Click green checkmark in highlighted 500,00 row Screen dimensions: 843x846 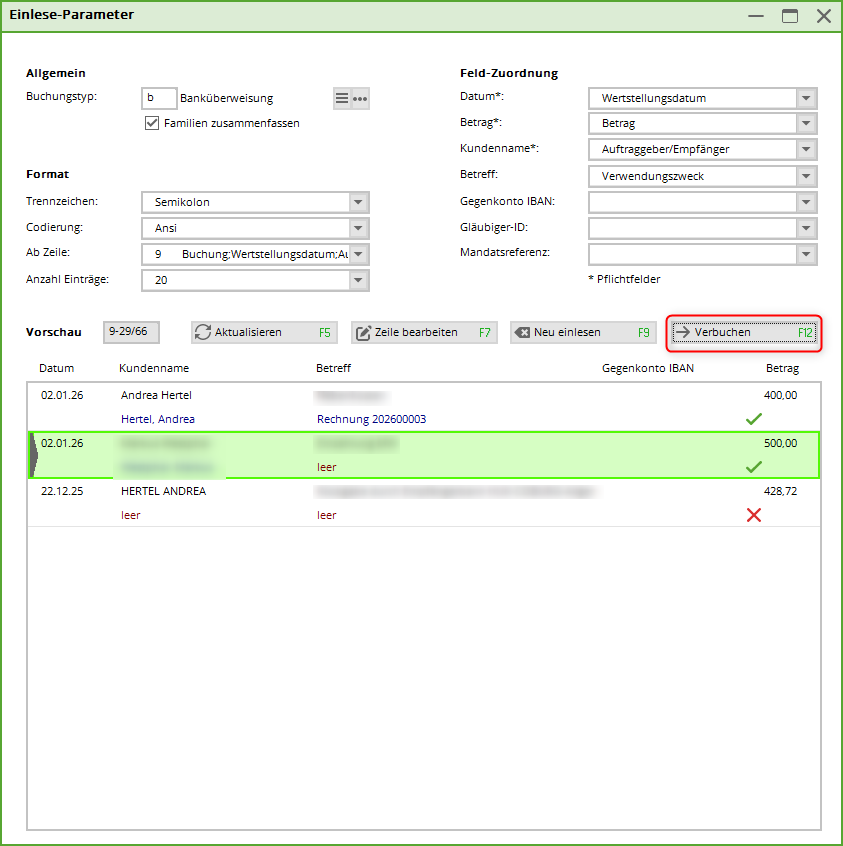(x=754, y=467)
